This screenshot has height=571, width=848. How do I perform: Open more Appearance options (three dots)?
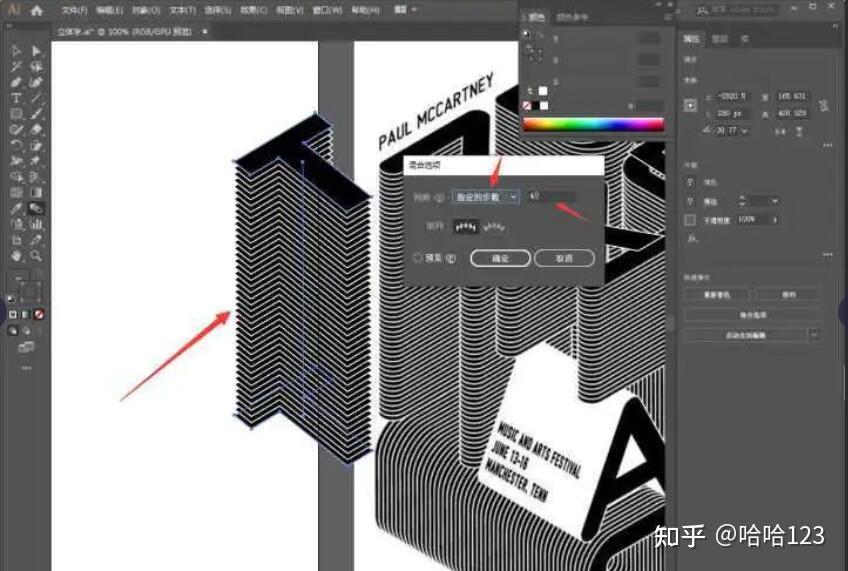point(827,254)
